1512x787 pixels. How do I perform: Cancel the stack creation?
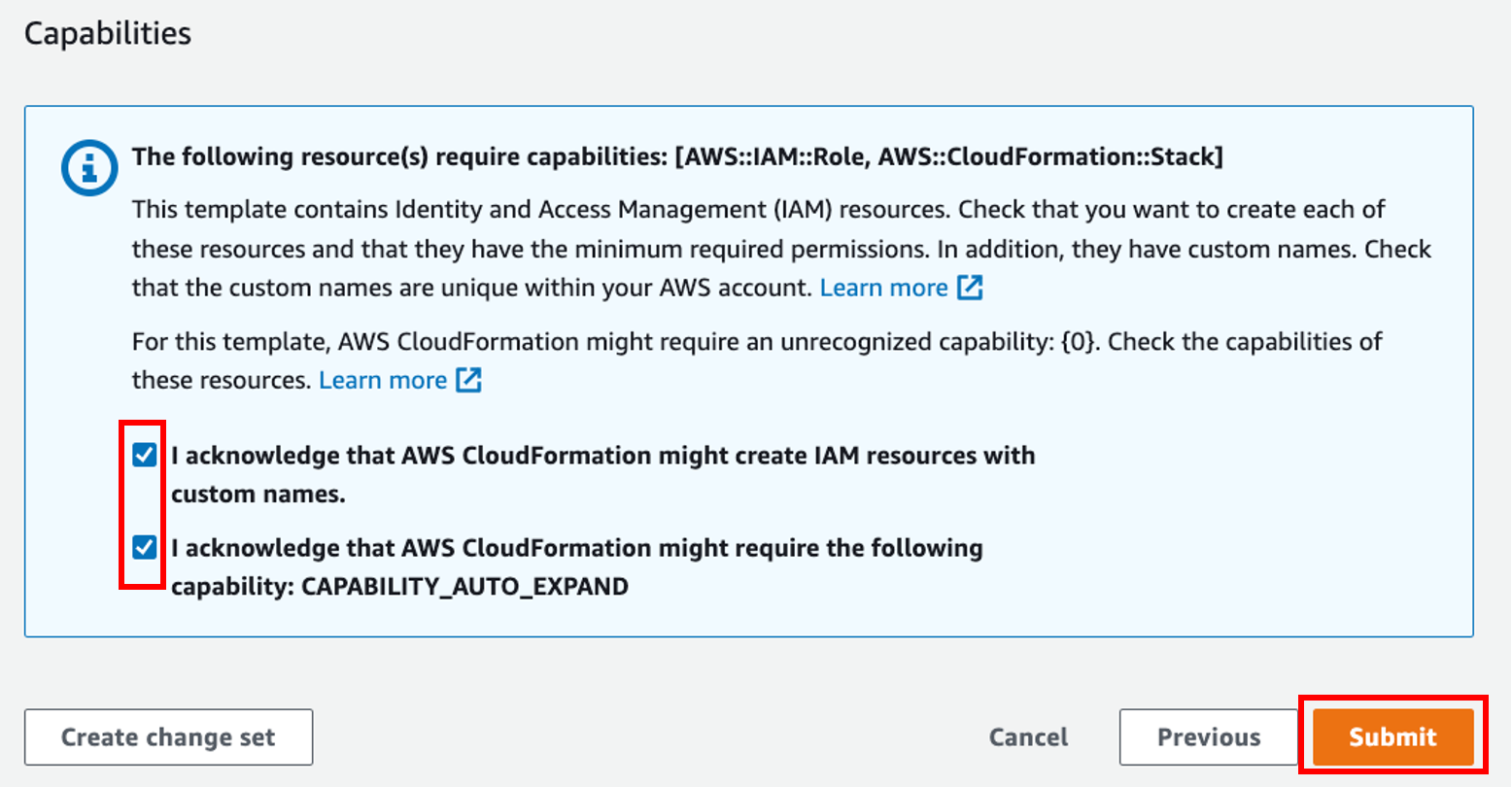(x=1028, y=737)
